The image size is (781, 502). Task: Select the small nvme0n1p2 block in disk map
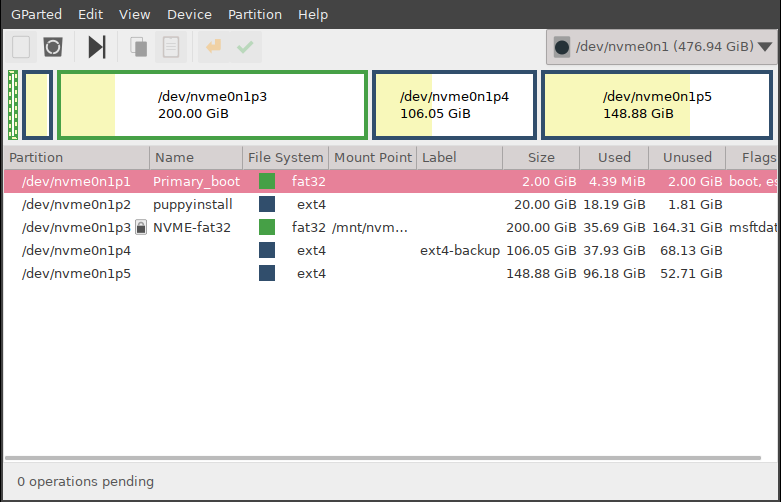tap(37, 105)
